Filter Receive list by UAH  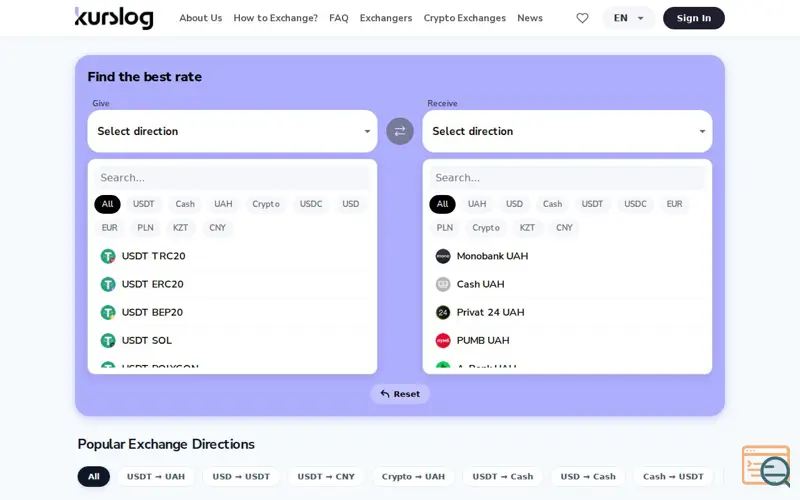[477, 204]
